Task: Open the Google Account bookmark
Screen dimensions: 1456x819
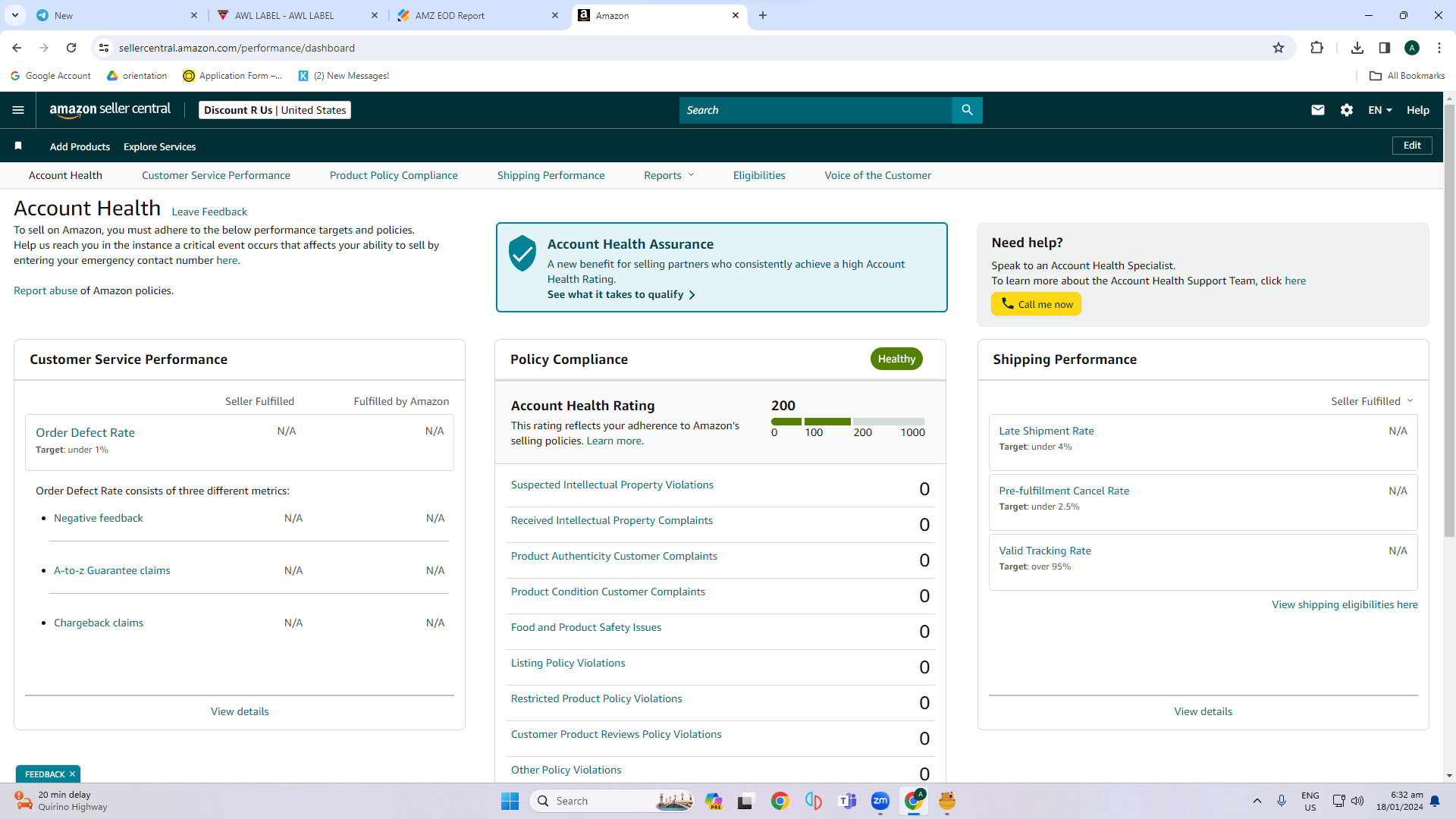Action: point(50,76)
